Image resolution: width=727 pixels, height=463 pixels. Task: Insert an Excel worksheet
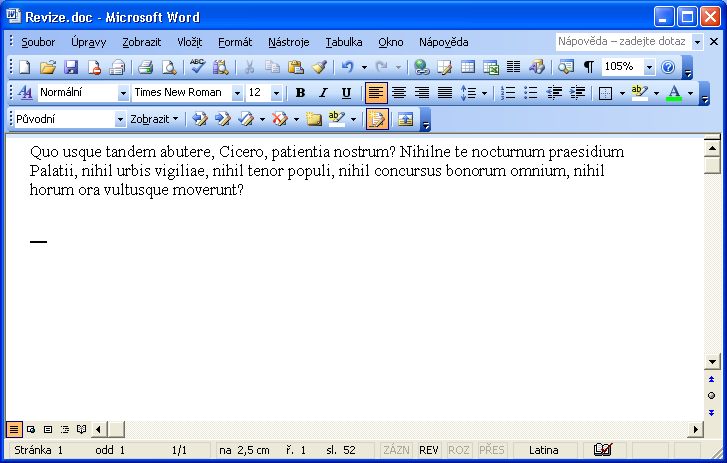coord(491,68)
